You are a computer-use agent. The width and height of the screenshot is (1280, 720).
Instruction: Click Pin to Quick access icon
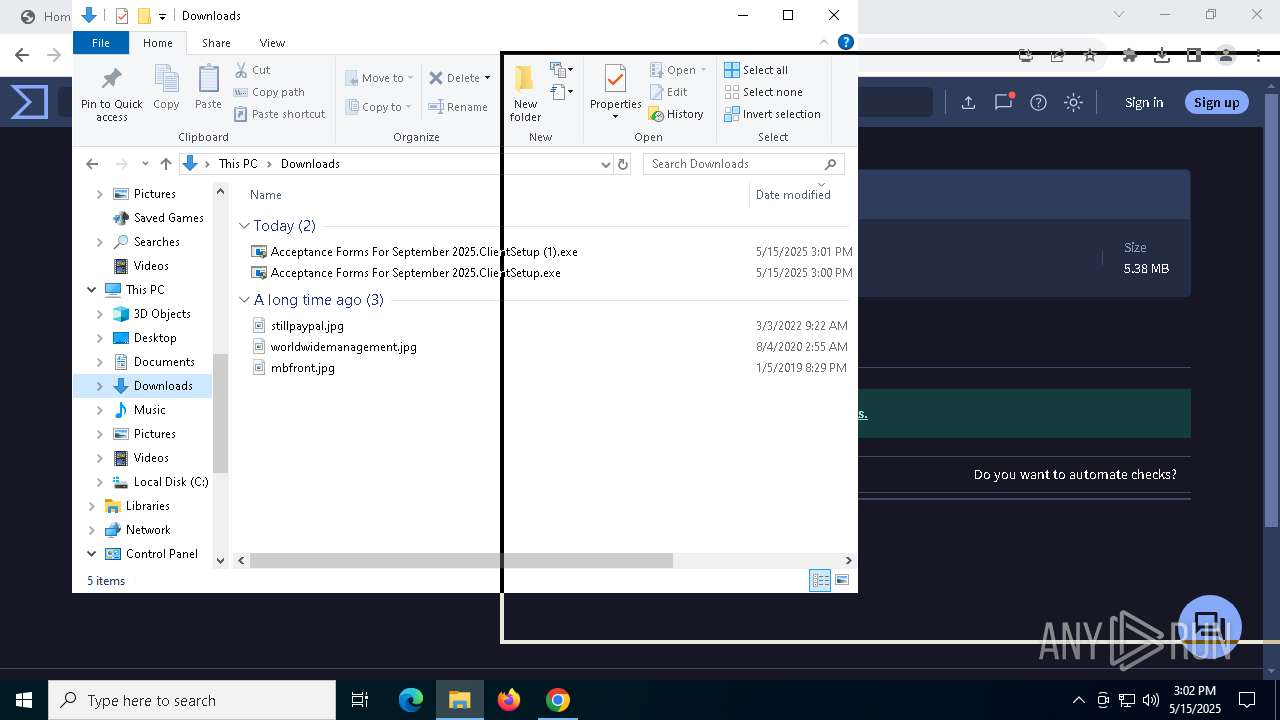[x=112, y=79]
